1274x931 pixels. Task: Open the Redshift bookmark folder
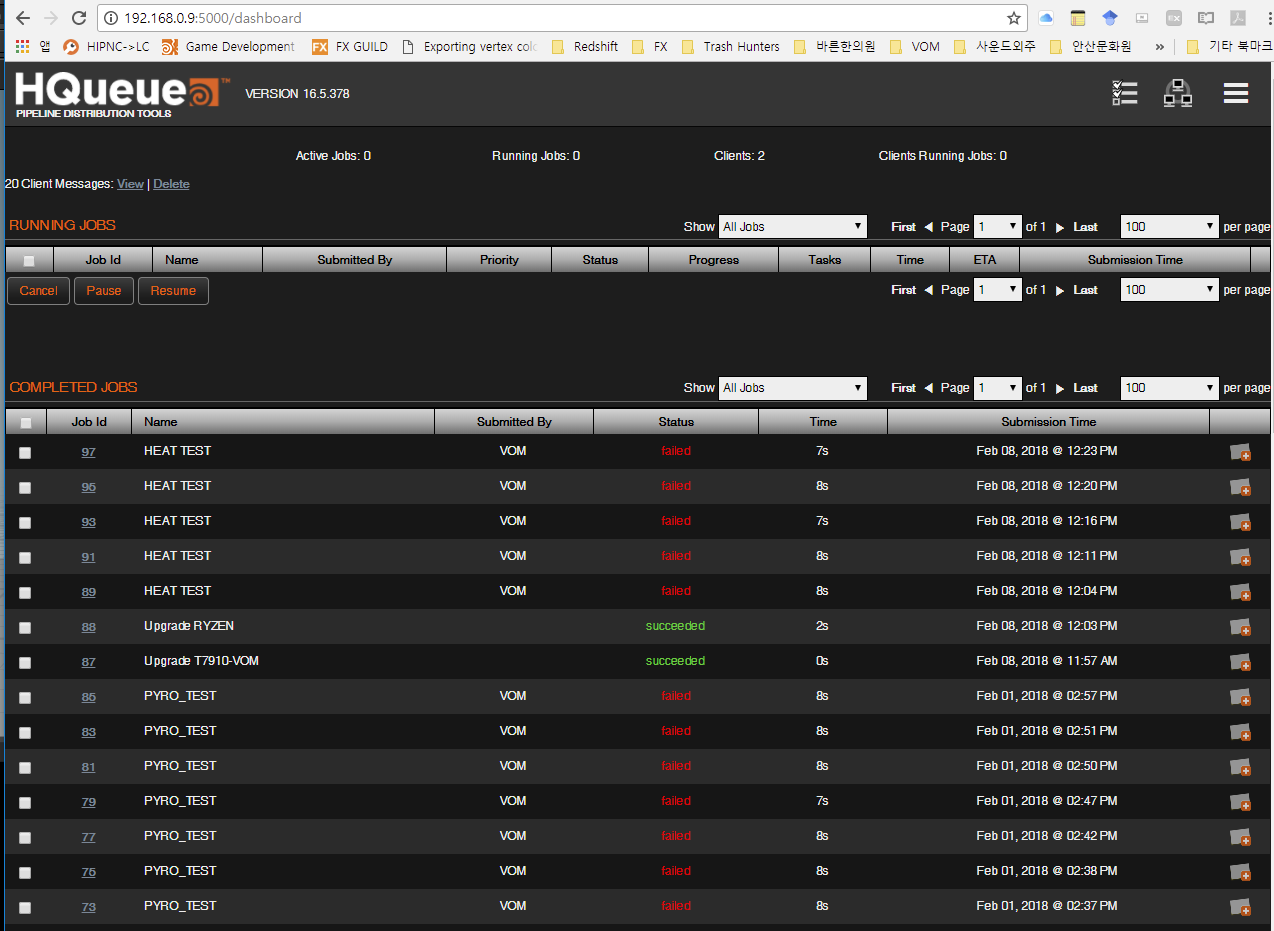[x=585, y=46]
